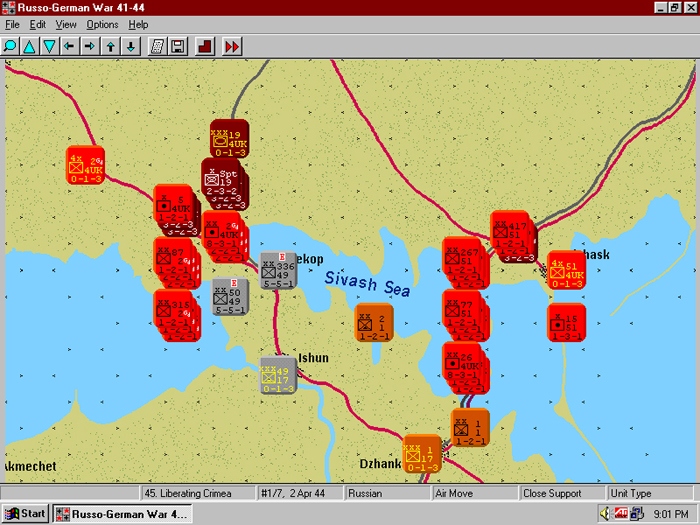
Task: Click the floppy disk save icon
Action: [178, 46]
